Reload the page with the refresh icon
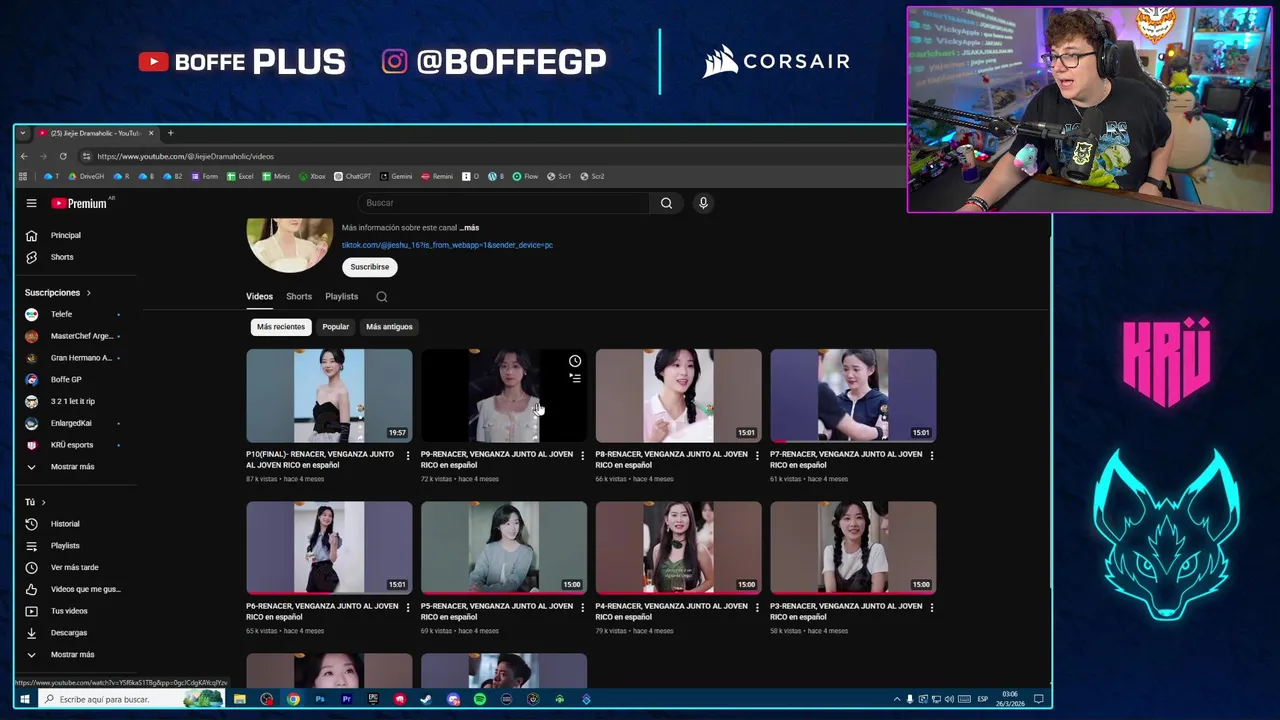 (x=63, y=156)
